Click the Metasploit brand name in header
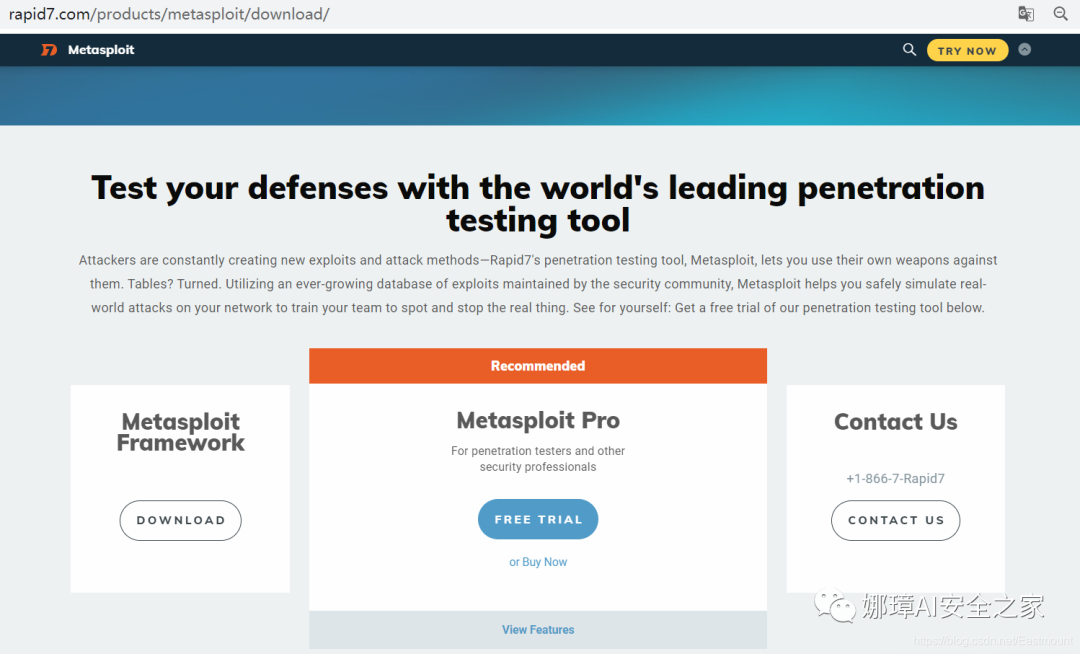The image size is (1080, 654). 101,50
